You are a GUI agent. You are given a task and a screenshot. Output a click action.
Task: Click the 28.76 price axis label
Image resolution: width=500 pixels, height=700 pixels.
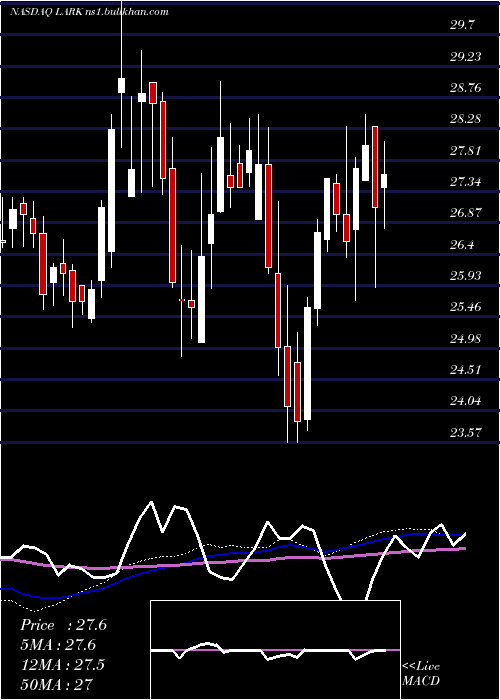(465, 88)
